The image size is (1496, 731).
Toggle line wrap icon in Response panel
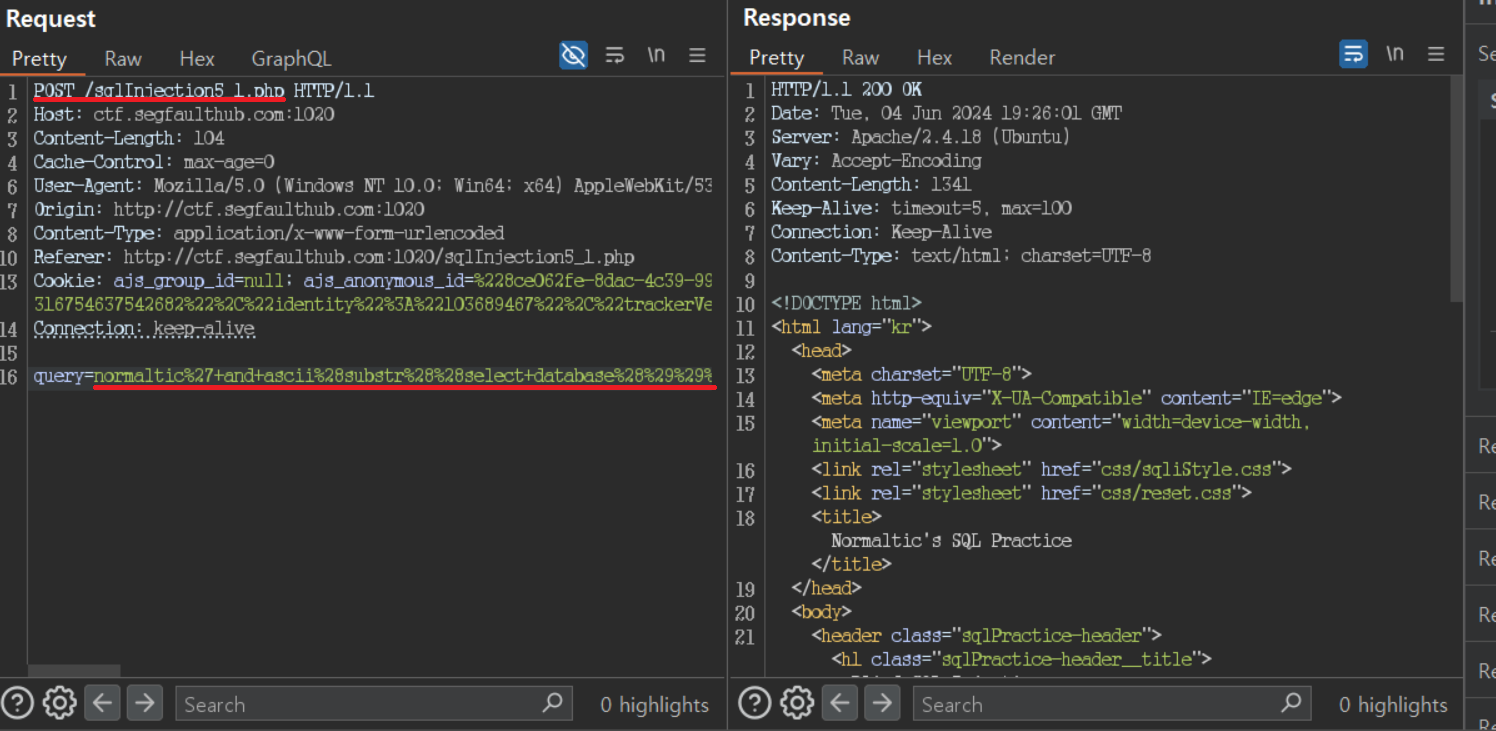pos(1353,54)
